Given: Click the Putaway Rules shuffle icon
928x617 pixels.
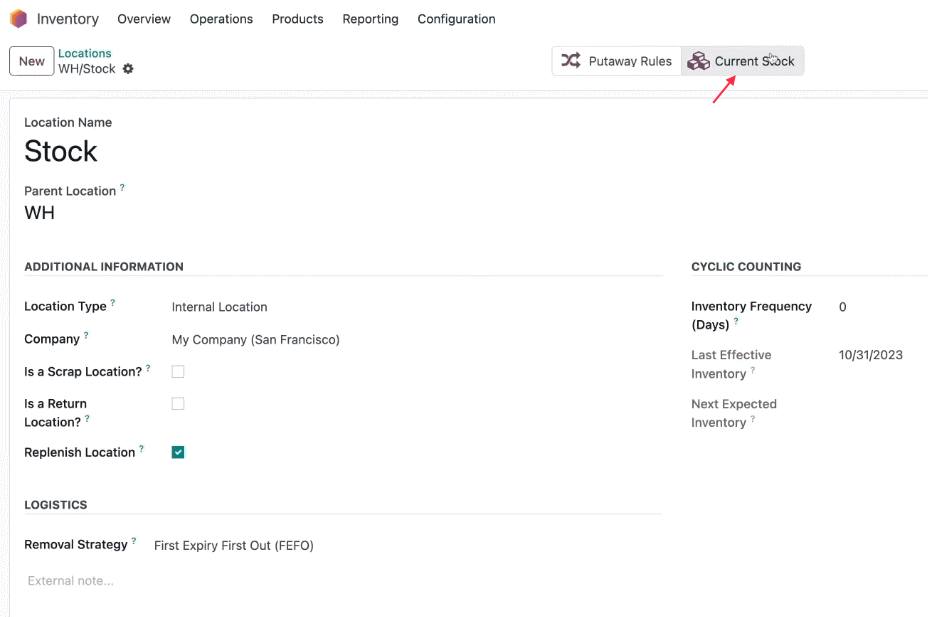Looking at the screenshot, I should (571, 60).
